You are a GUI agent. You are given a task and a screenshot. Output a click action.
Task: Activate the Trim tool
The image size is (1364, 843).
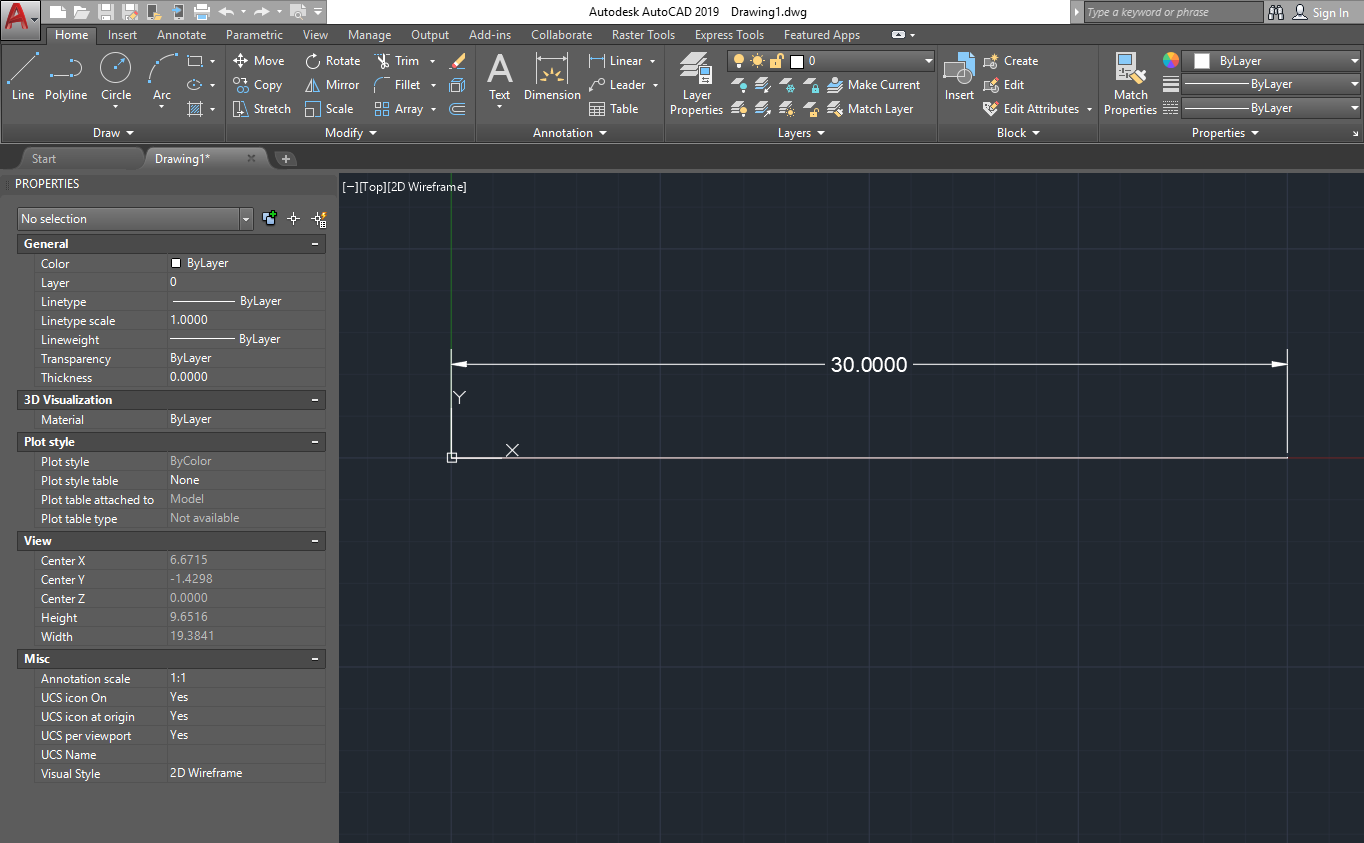pos(396,61)
